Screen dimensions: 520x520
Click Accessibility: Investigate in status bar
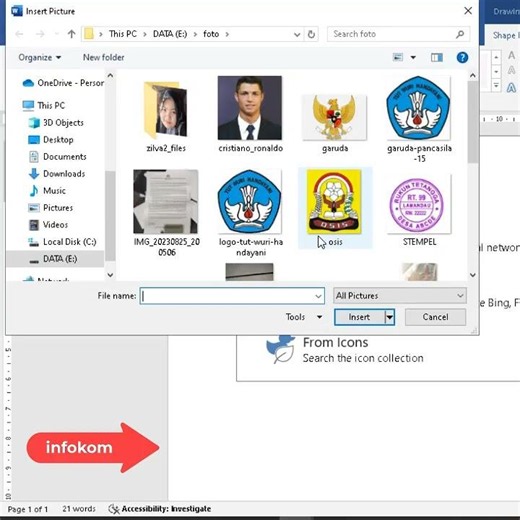pos(160,509)
